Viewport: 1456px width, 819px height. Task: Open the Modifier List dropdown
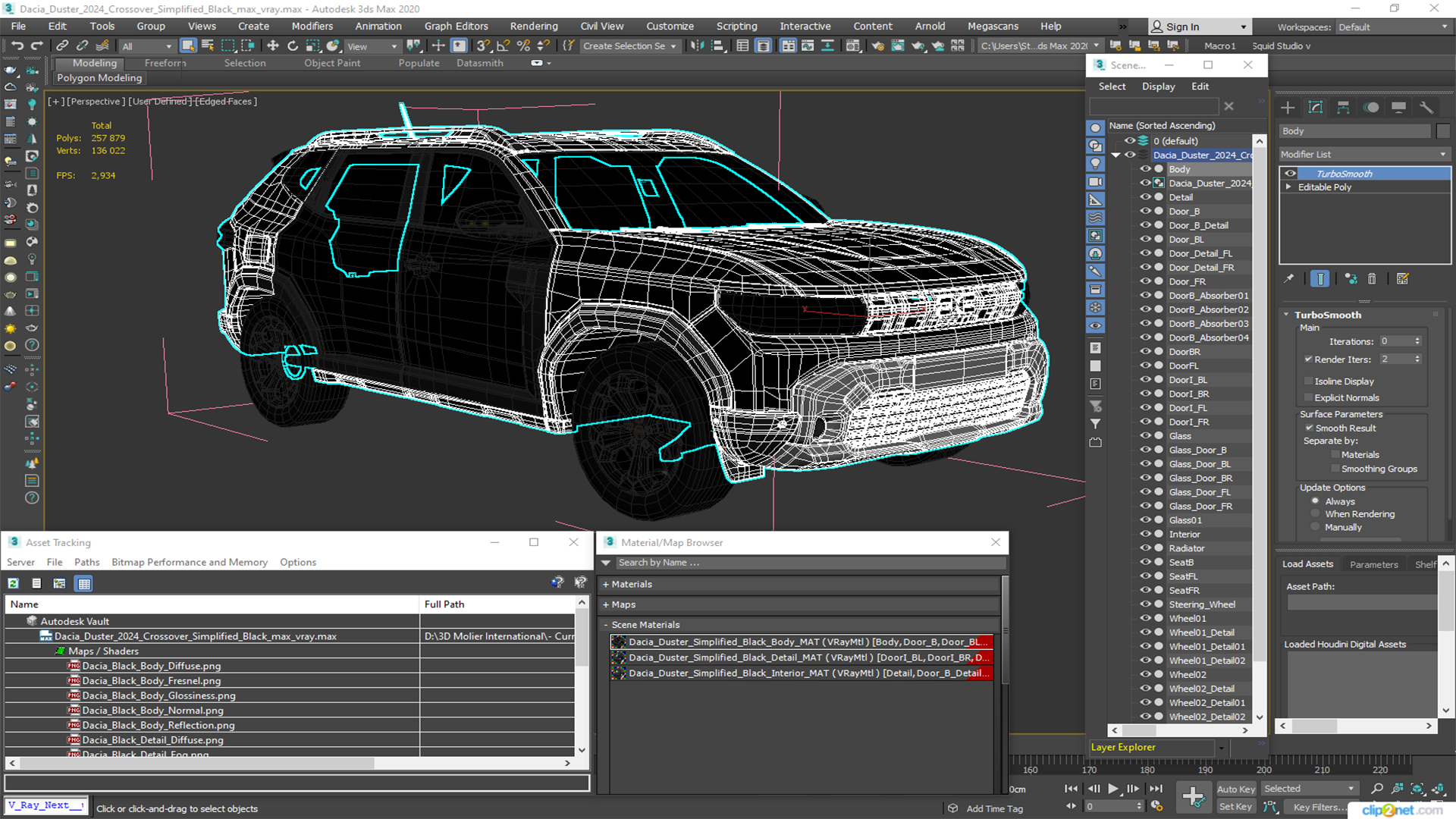point(1363,154)
